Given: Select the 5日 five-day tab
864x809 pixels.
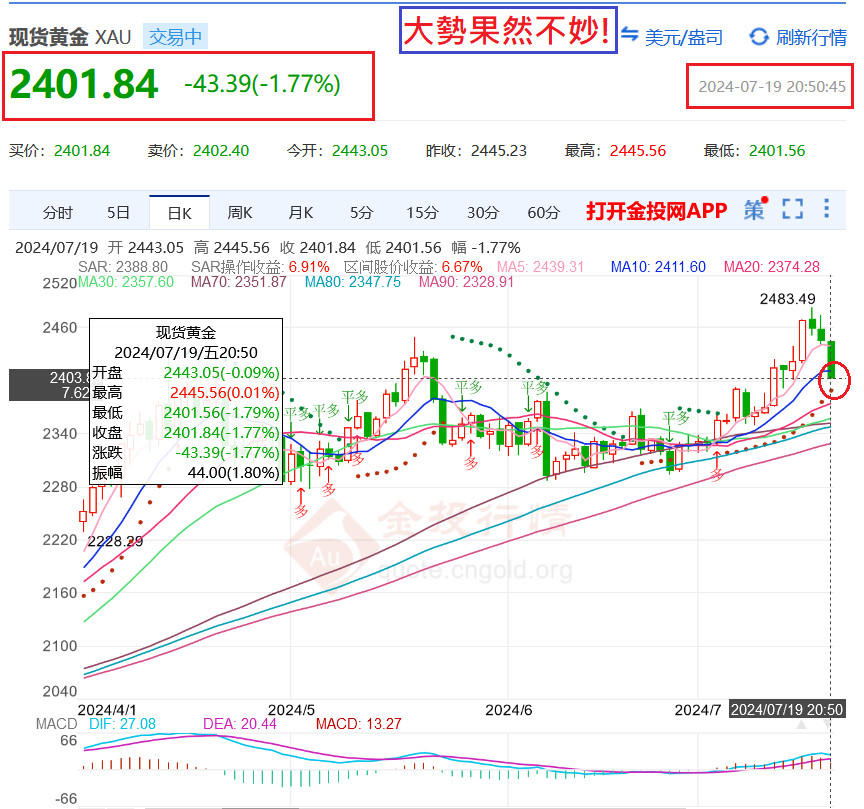Looking at the screenshot, I should [x=118, y=212].
